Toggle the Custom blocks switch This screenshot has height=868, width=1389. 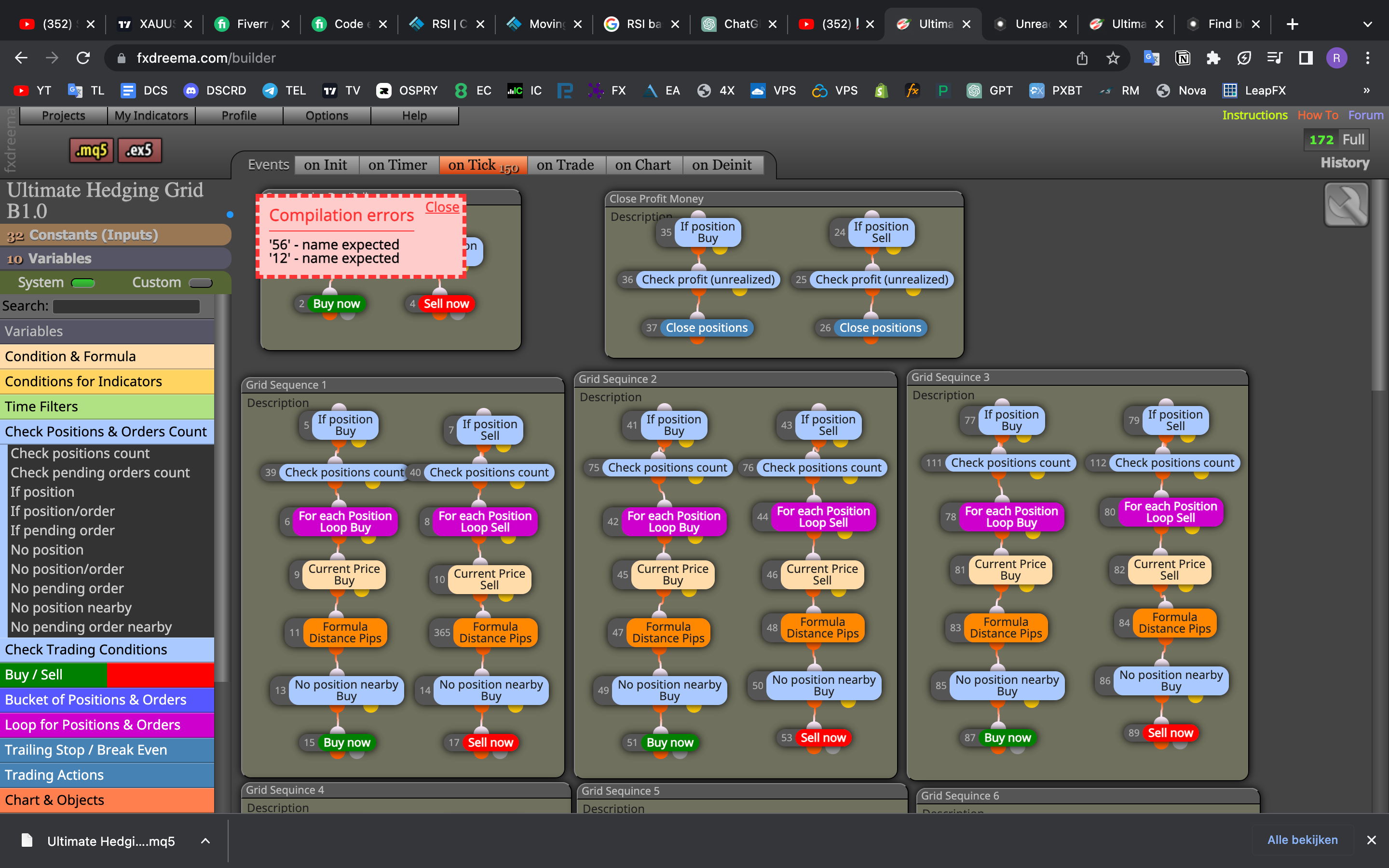(x=200, y=283)
